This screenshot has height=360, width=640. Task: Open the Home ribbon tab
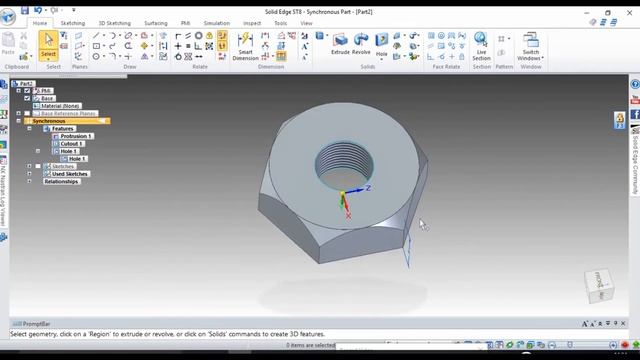[40, 23]
